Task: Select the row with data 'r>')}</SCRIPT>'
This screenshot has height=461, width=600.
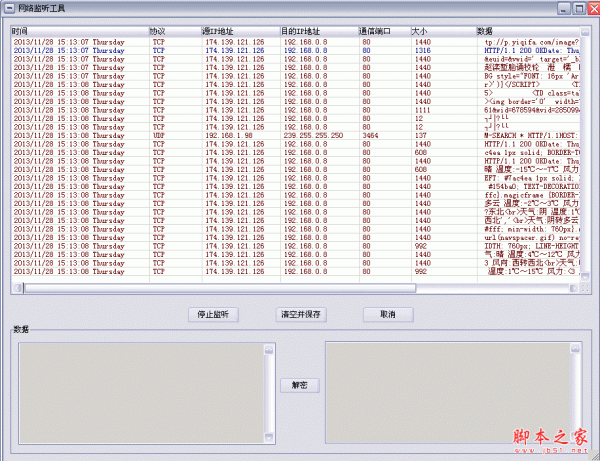Action: (296, 85)
